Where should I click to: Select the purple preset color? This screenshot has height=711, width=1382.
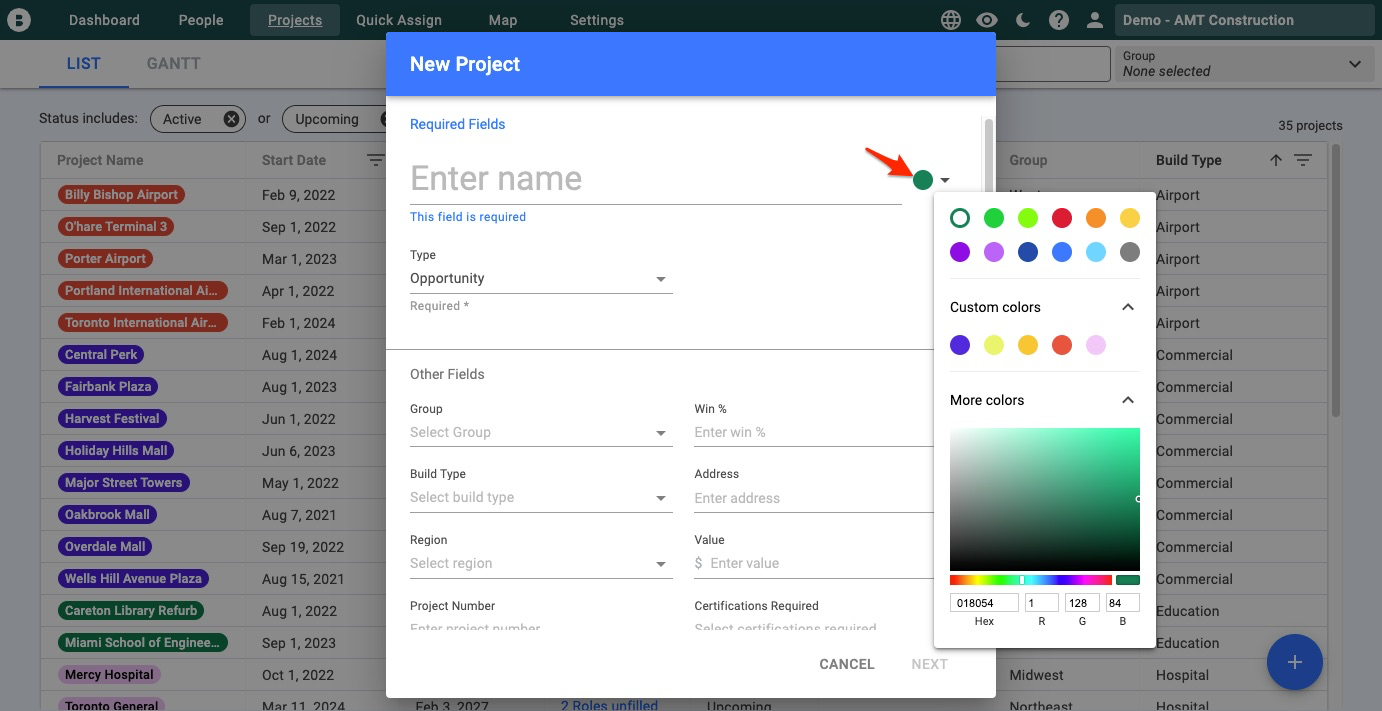point(960,252)
